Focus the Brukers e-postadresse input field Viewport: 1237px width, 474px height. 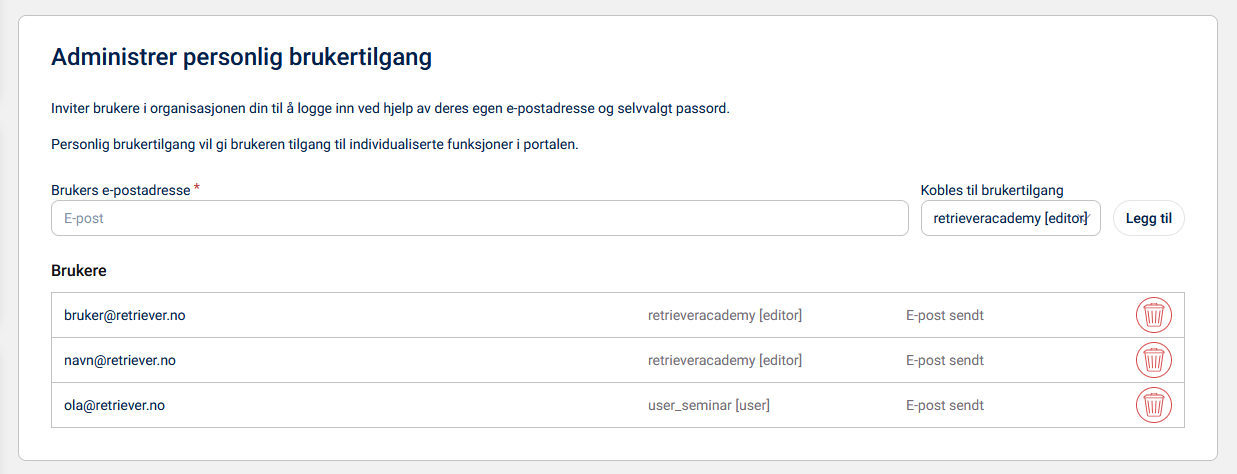click(479, 218)
